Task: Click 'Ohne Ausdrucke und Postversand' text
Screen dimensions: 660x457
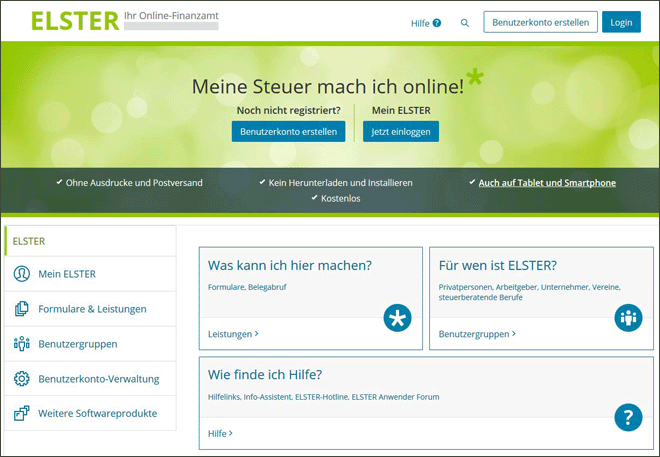Action: (134, 183)
